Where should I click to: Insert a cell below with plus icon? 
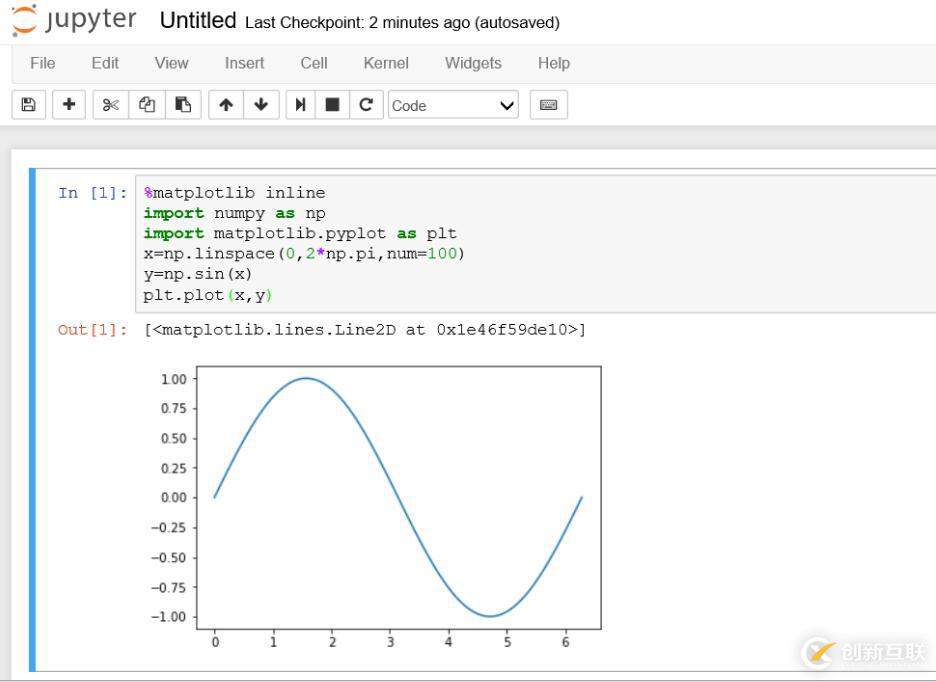68,105
